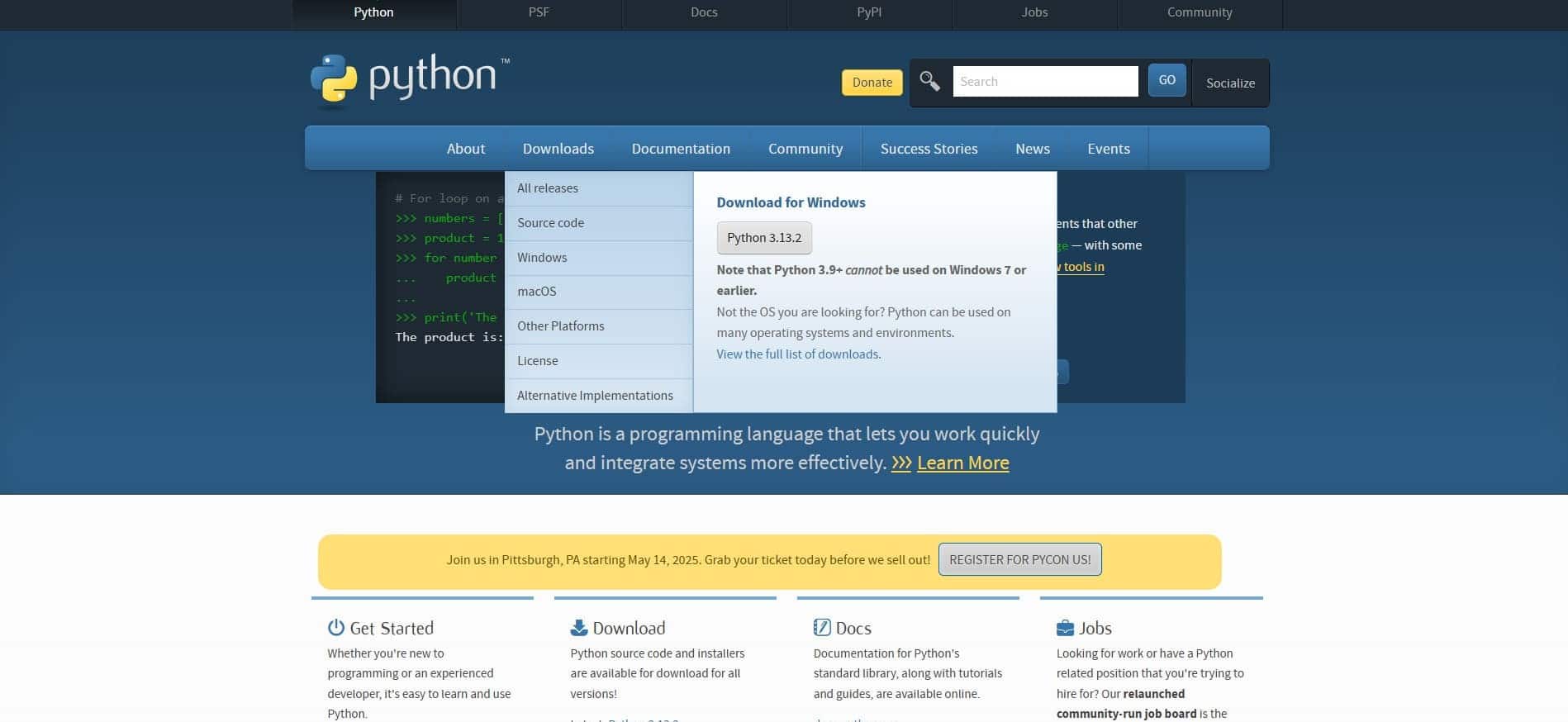Select License in Downloads menu
The width and height of the screenshot is (1568, 722).
[599, 361]
